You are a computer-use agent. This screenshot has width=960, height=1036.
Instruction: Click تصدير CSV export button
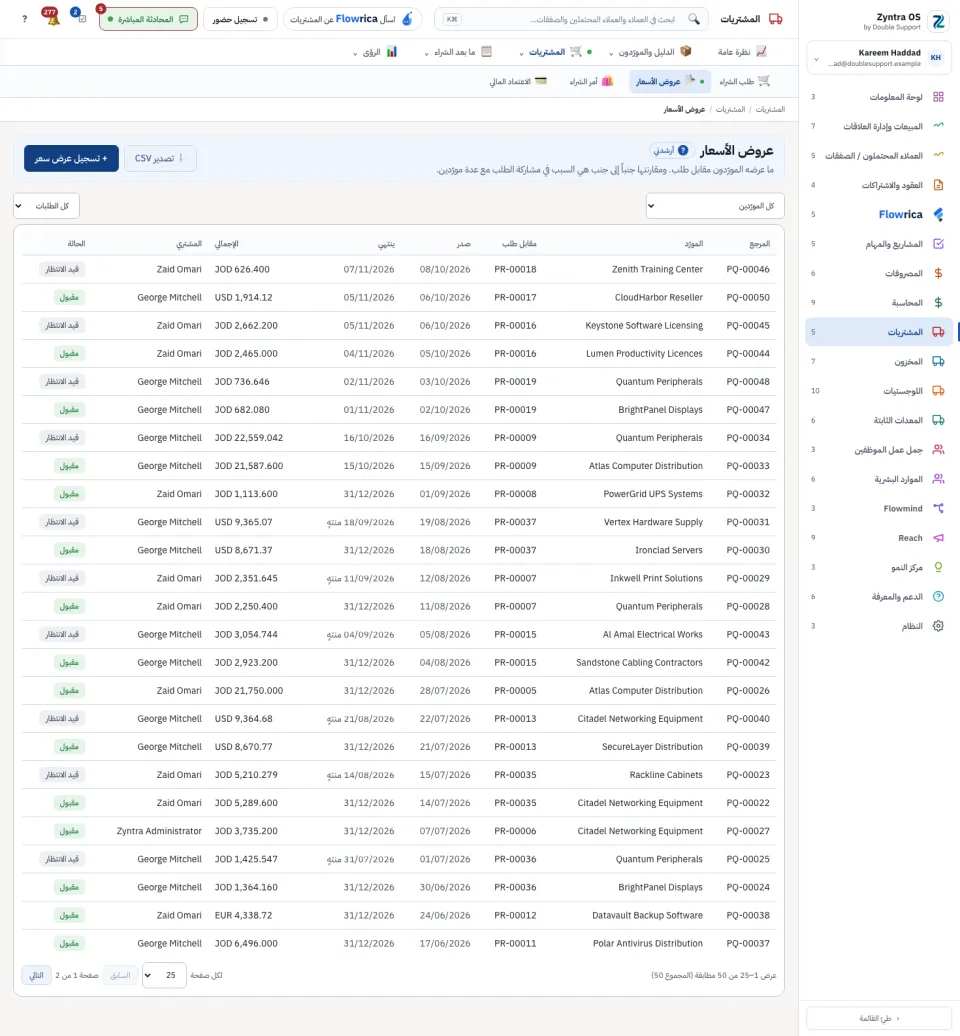160,159
